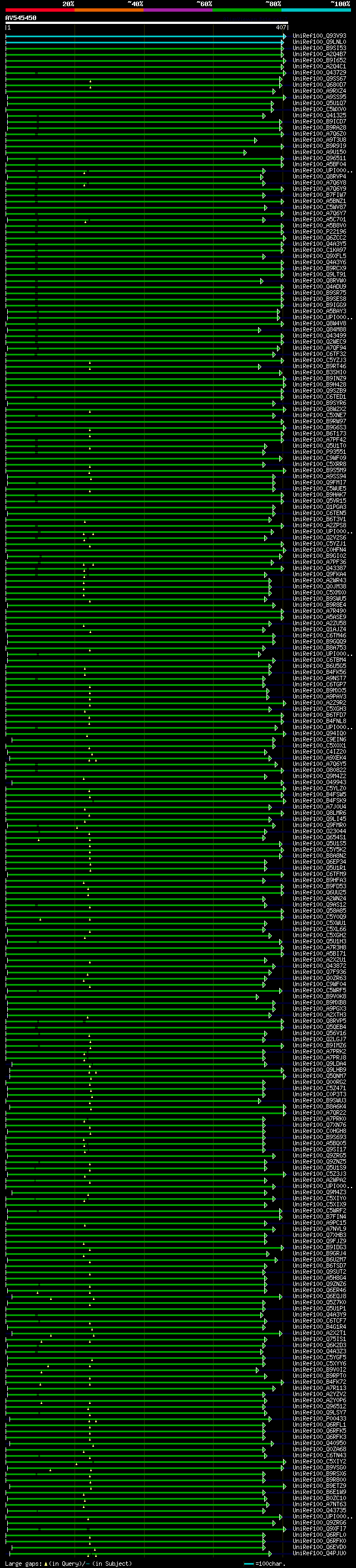Select the UniRef100_B9ICD7 label
Screen dimensions: 356x1568
[x=319, y=121]
